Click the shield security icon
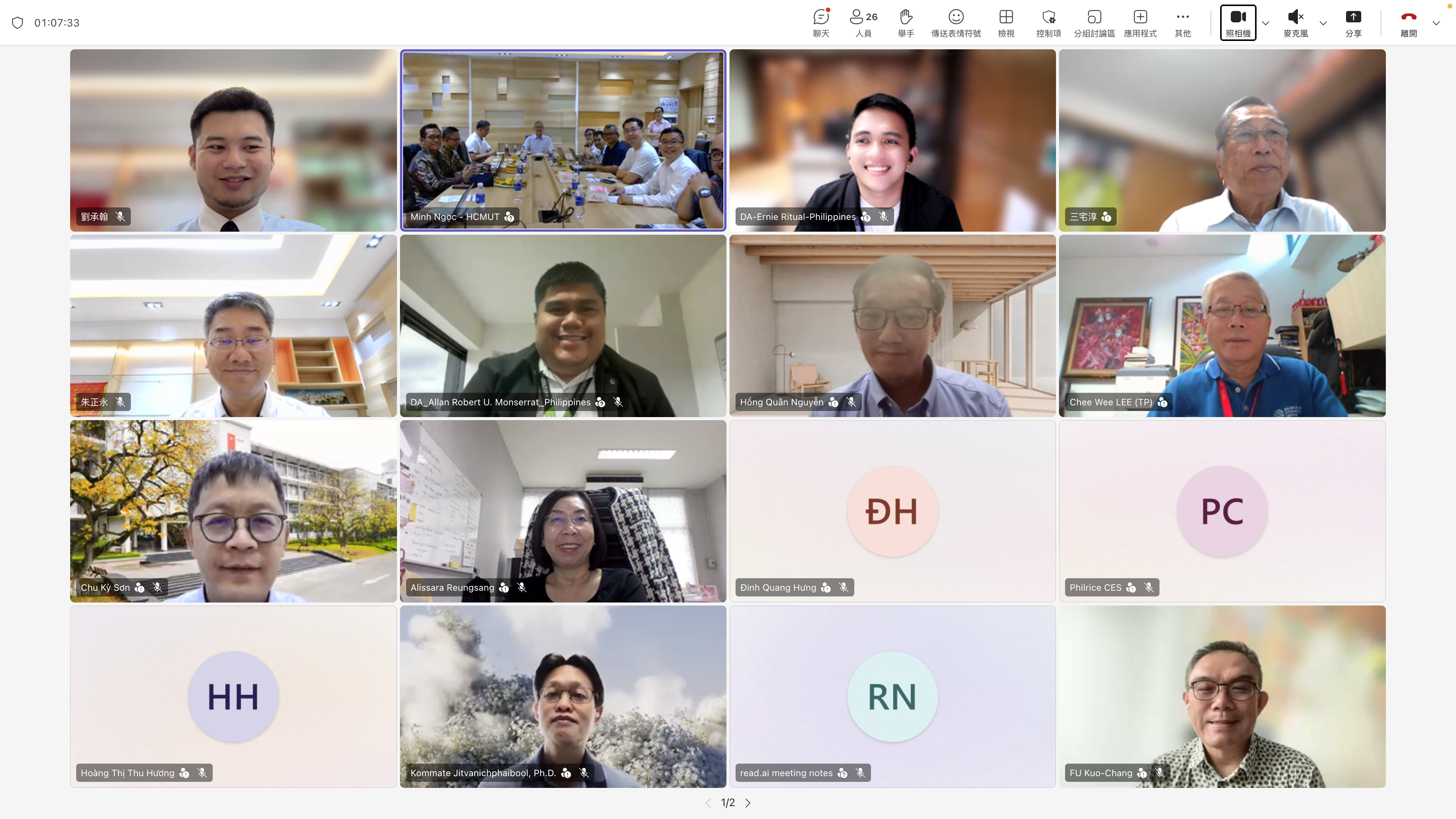 pos(17,23)
